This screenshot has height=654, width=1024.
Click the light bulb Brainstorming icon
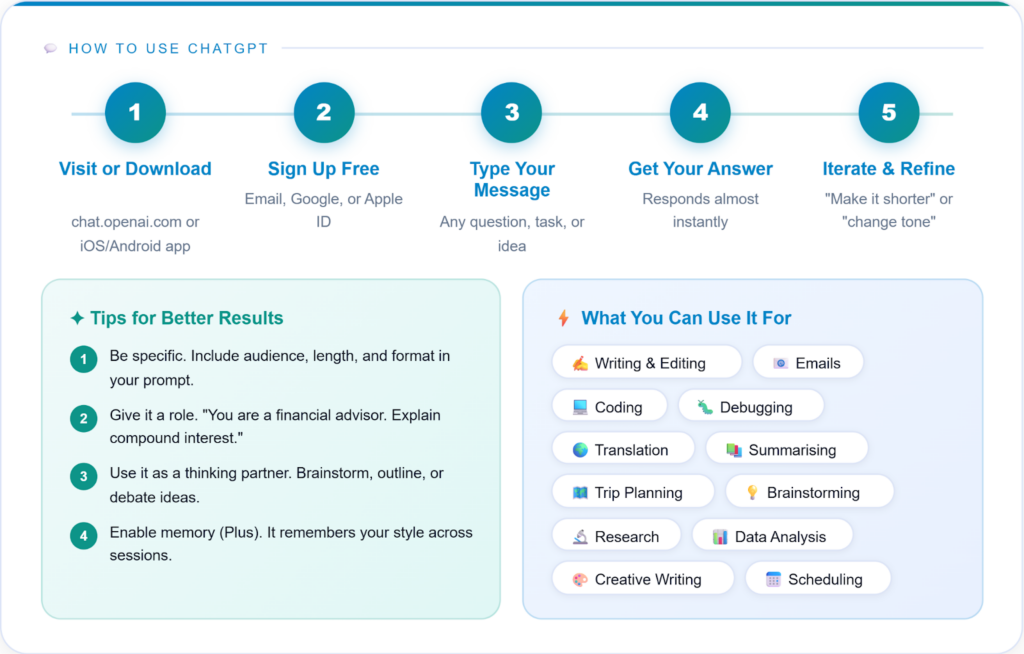click(752, 492)
